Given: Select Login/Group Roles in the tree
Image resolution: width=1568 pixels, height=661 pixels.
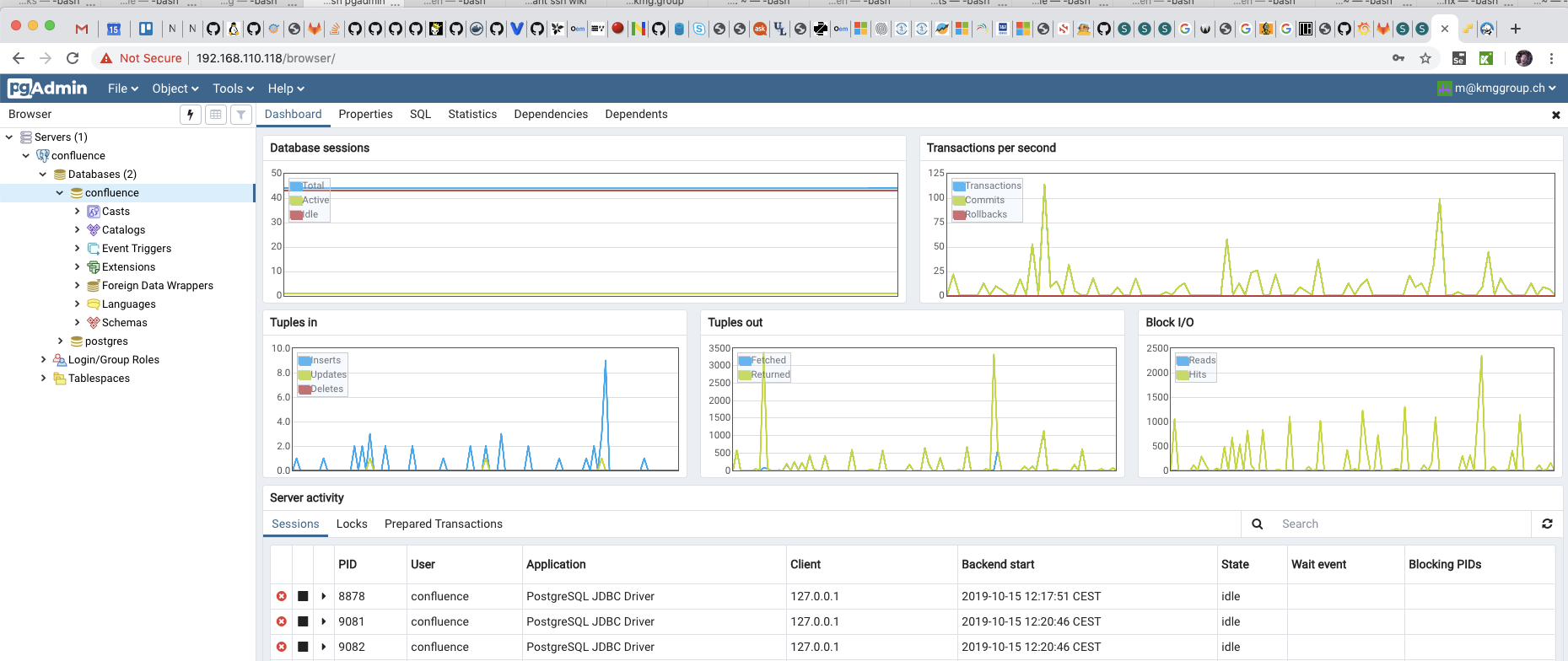Looking at the screenshot, I should pos(113,360).
